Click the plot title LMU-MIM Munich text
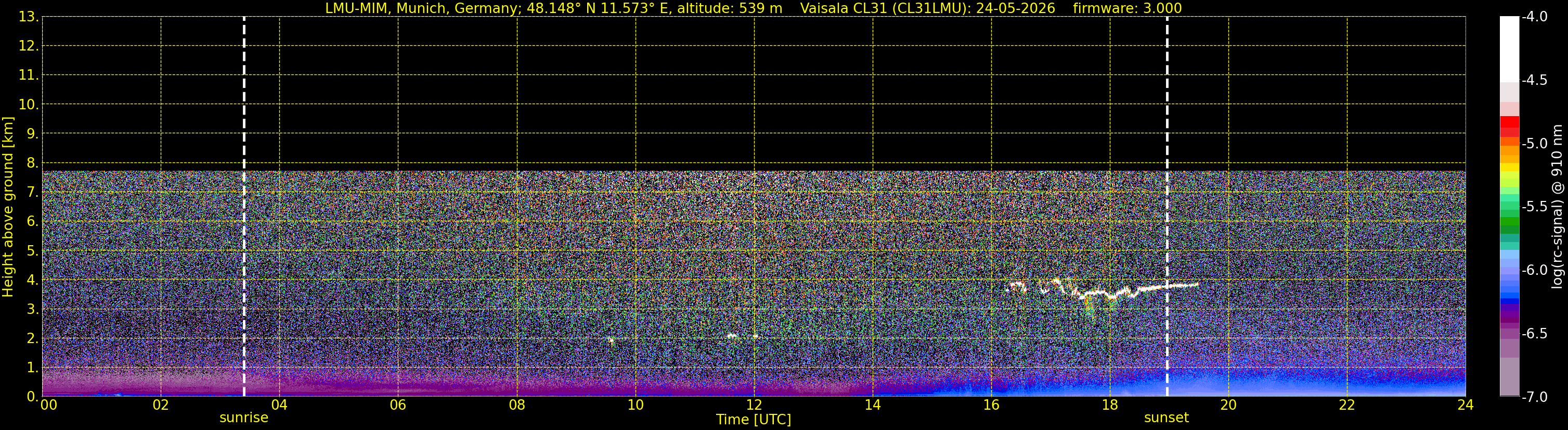This screenshot has height=430, width=1568. (x=553, y=8)
